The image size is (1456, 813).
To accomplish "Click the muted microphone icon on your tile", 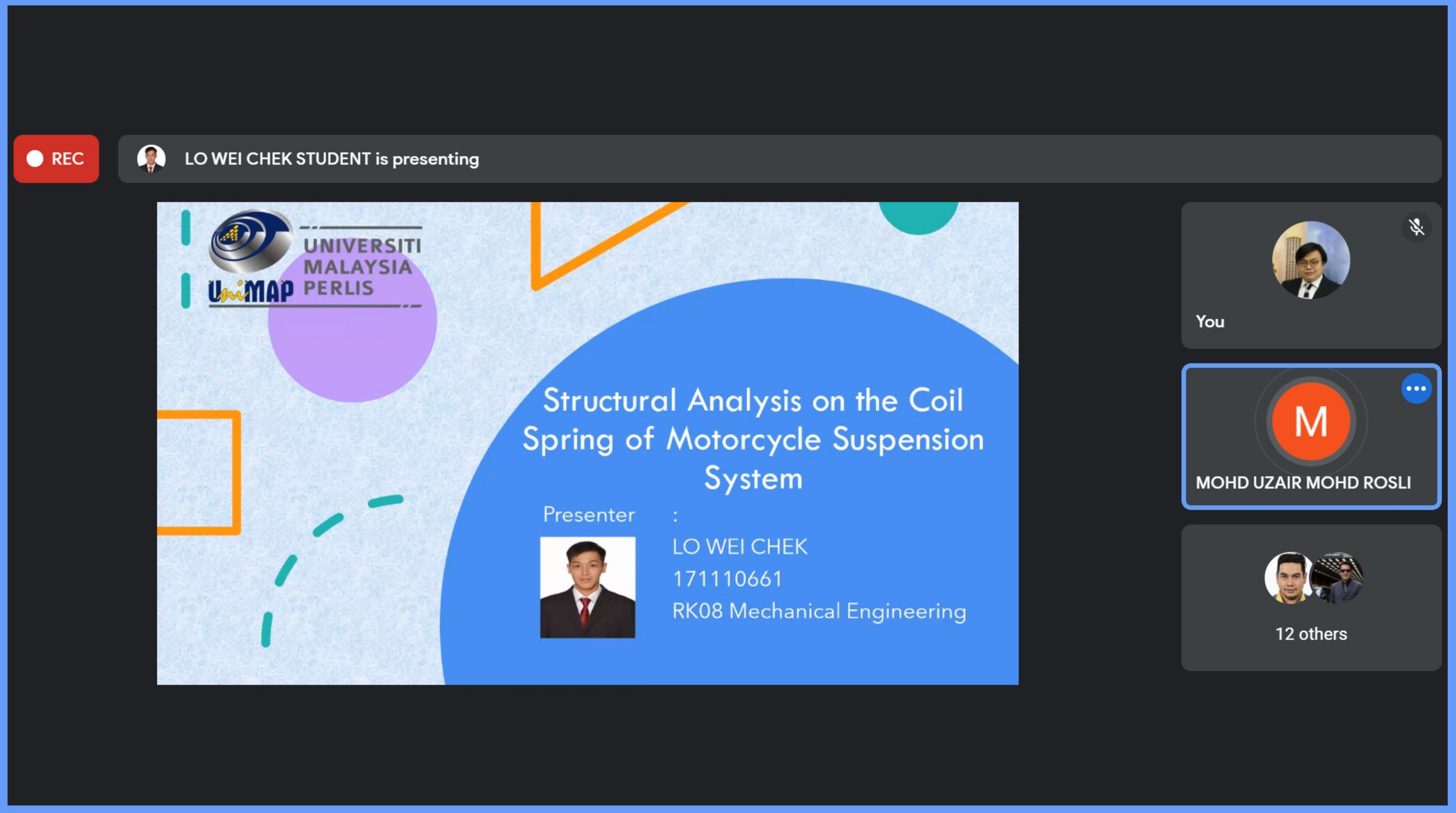I will (1416, 227).
